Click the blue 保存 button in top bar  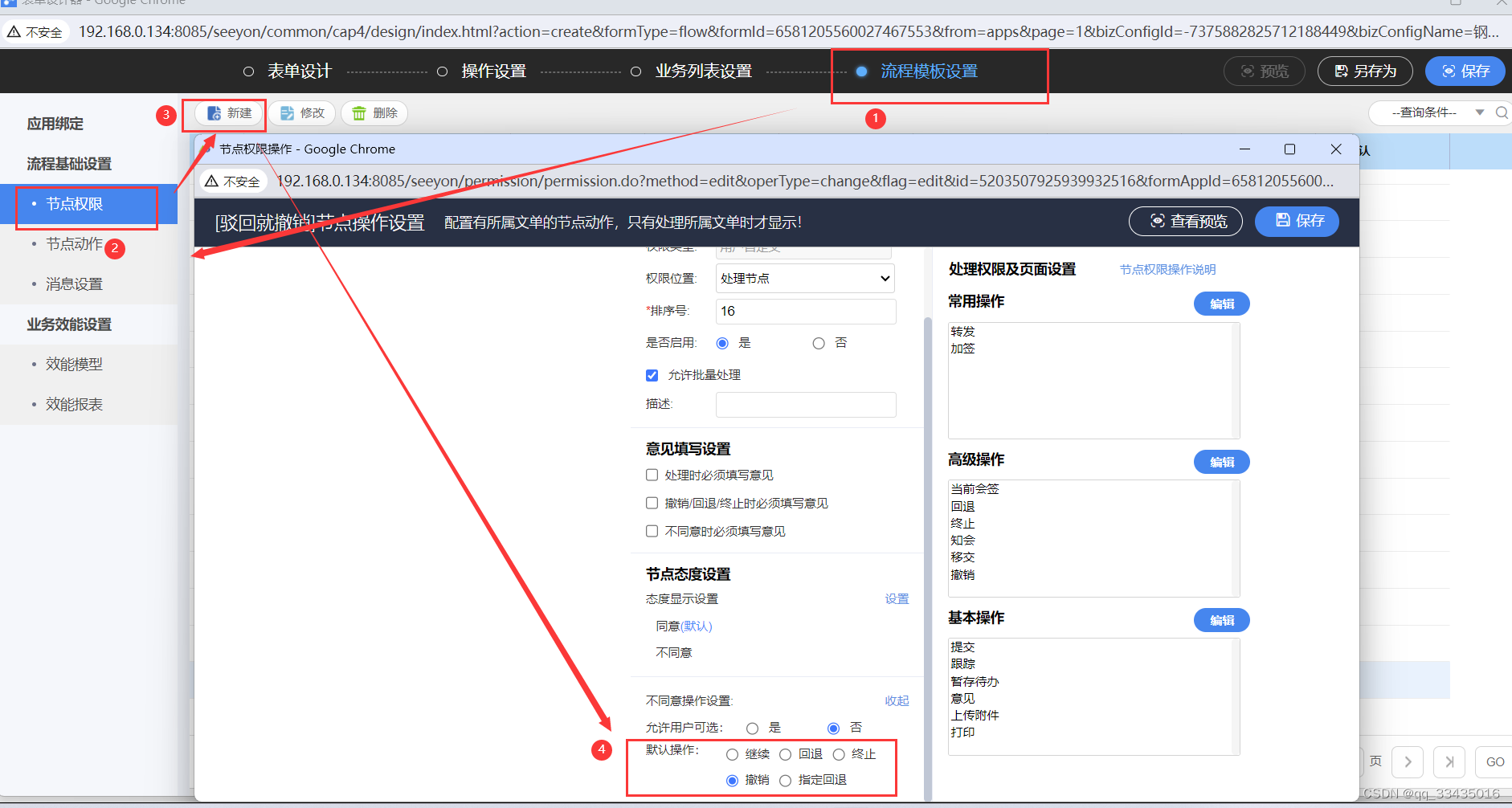point(1465,71)
